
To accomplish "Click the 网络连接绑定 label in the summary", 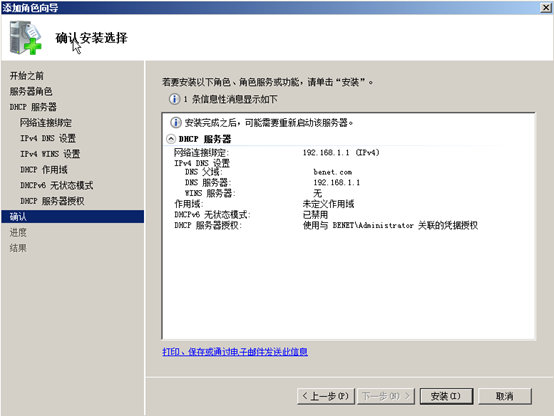I will coord(201,153).
